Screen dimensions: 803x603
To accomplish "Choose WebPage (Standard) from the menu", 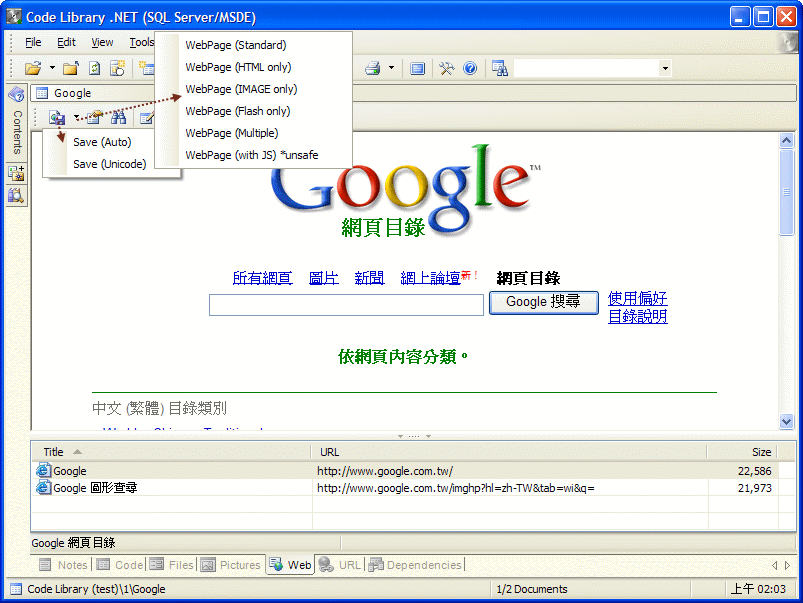I will coord(253,45).
